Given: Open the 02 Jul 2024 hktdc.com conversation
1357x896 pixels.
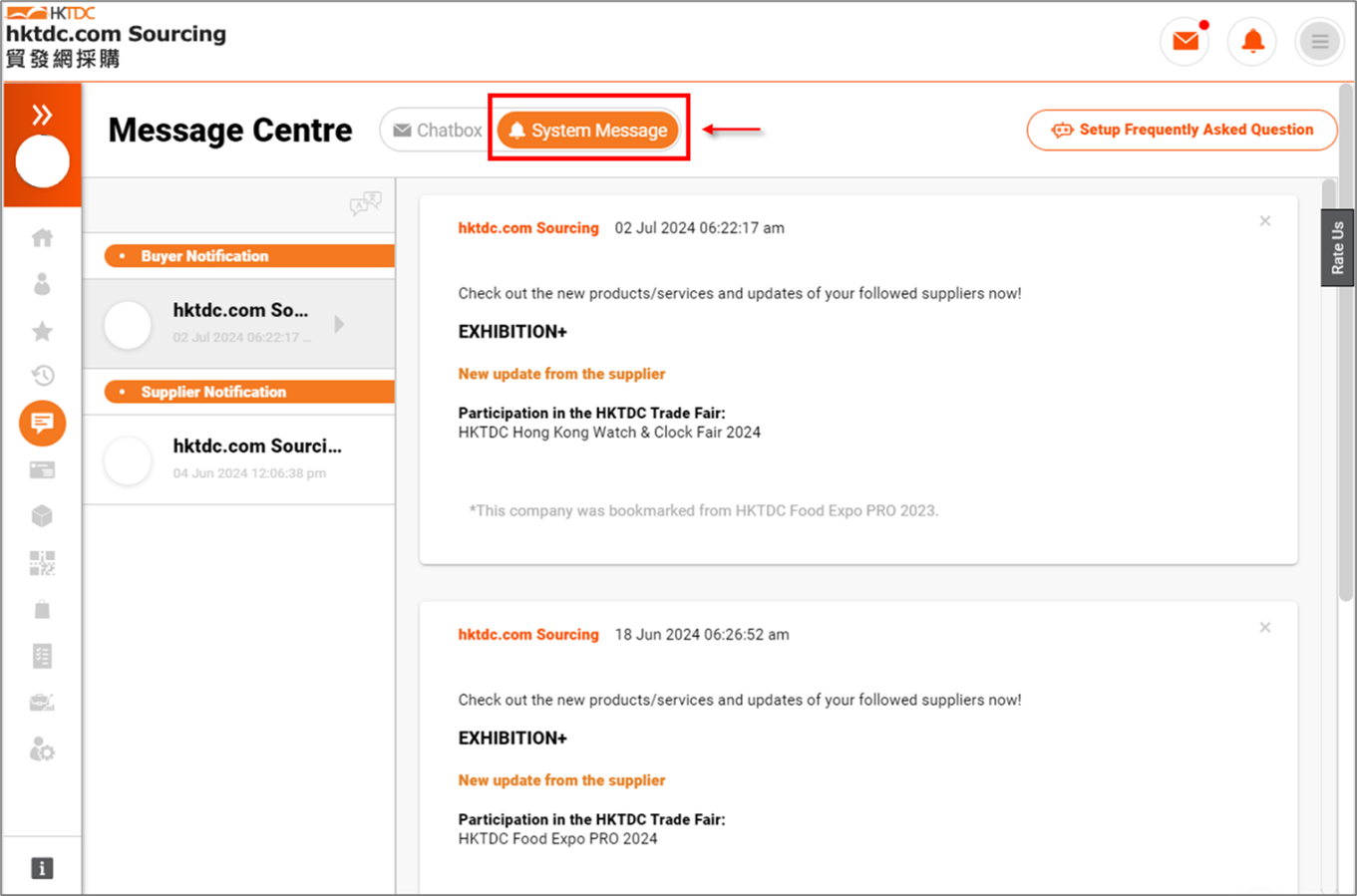Looking at the screenshot, I should 239,324.
